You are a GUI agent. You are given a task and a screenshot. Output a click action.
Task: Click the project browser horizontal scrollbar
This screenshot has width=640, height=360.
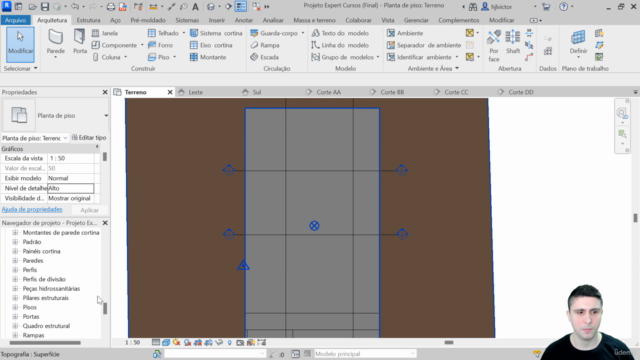[45, 343]
